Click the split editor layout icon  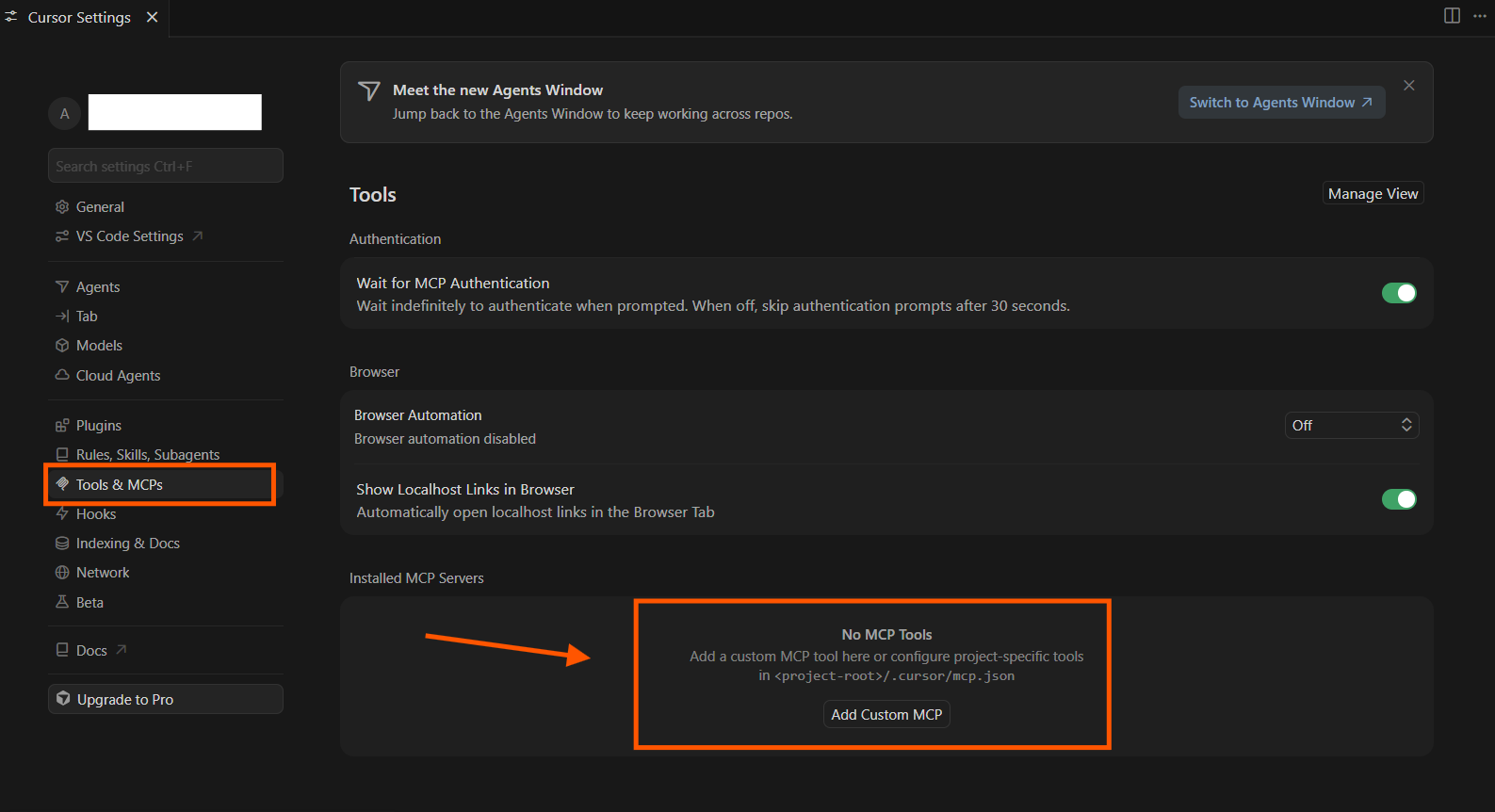[x=1452, y=16]
